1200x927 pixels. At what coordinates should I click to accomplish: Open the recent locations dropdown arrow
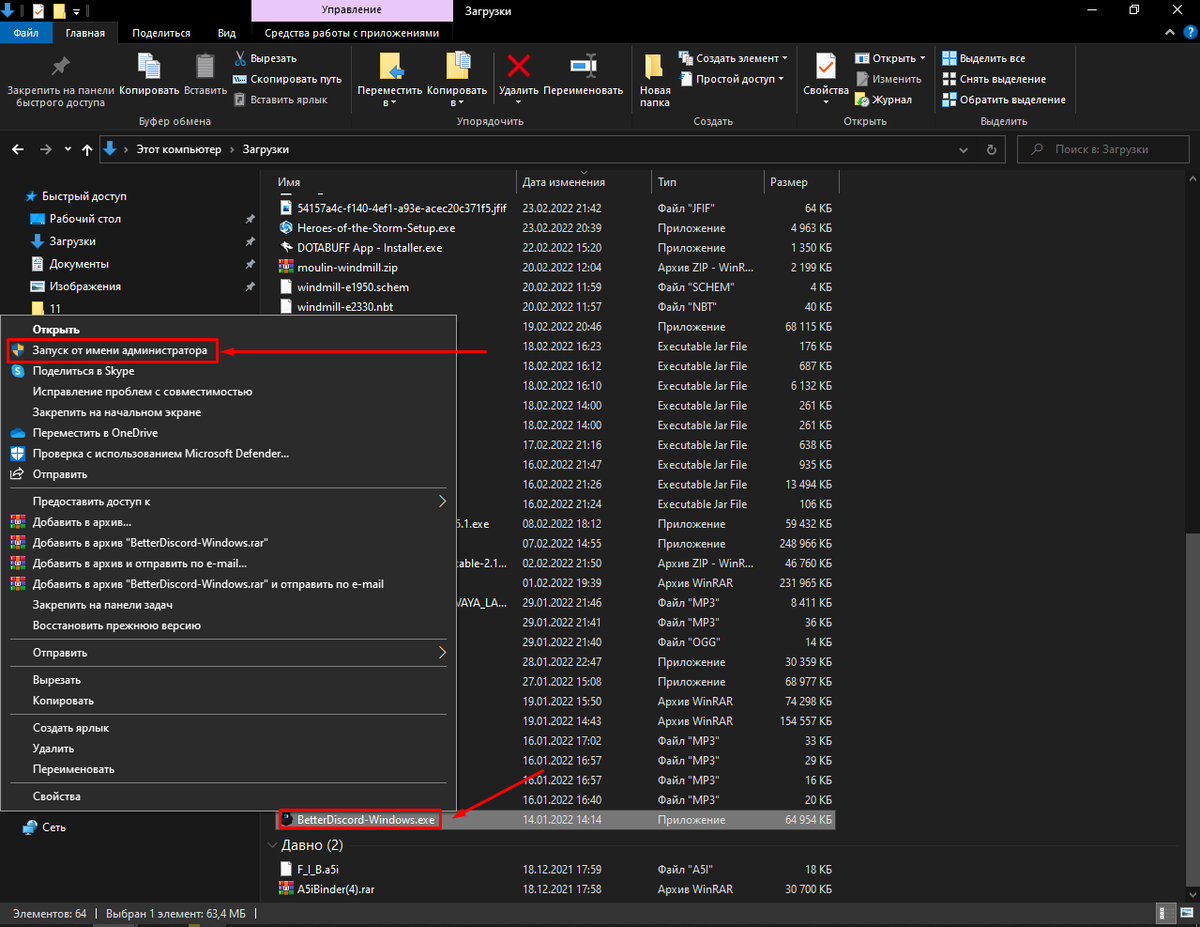coord(67,150)
